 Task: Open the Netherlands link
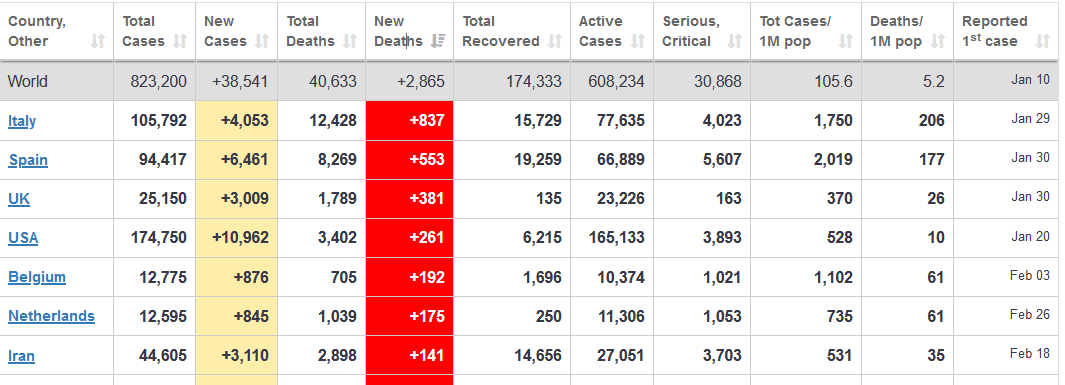click(x=52, y=316)
